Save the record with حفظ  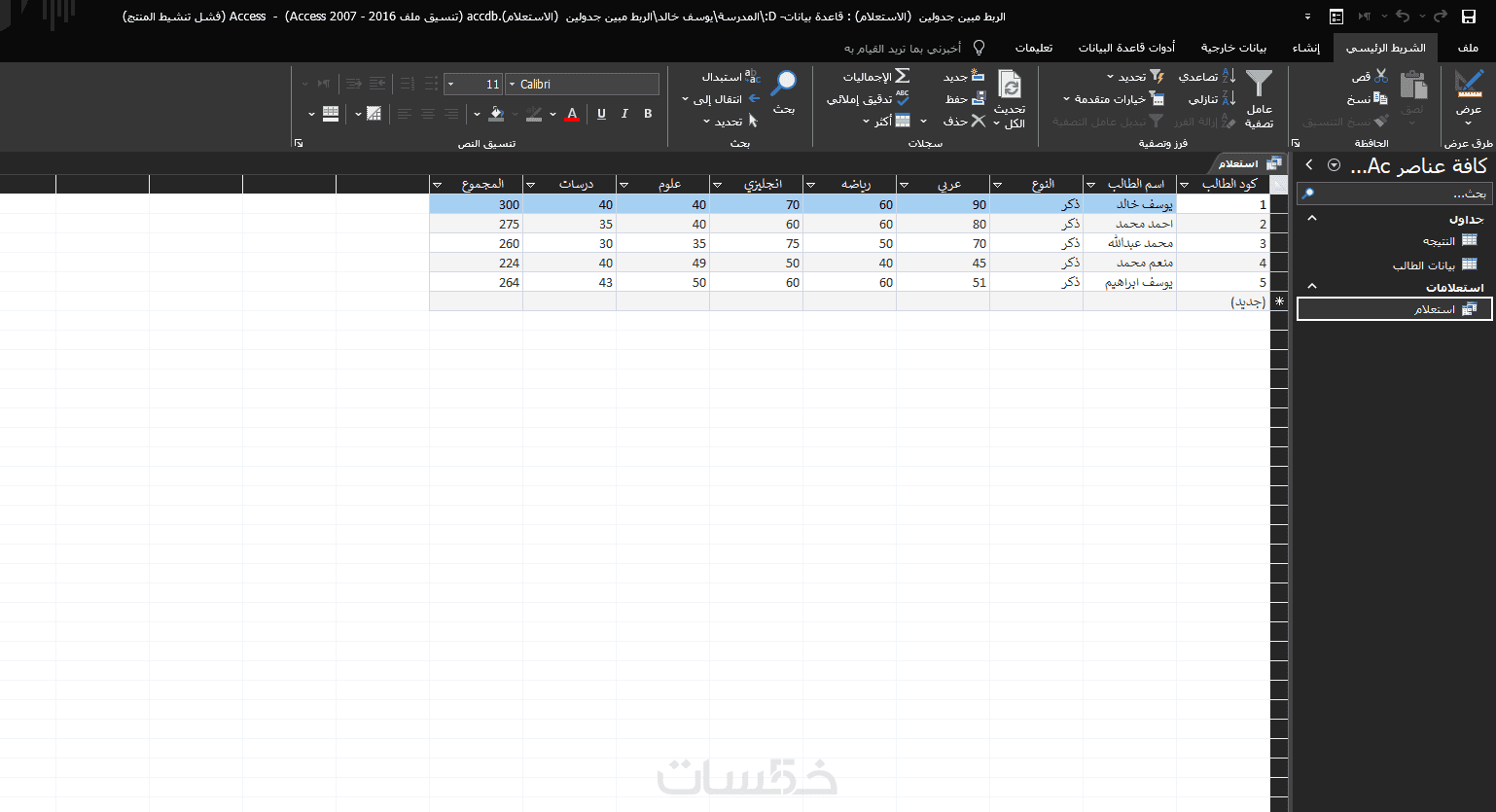point(965,98)
